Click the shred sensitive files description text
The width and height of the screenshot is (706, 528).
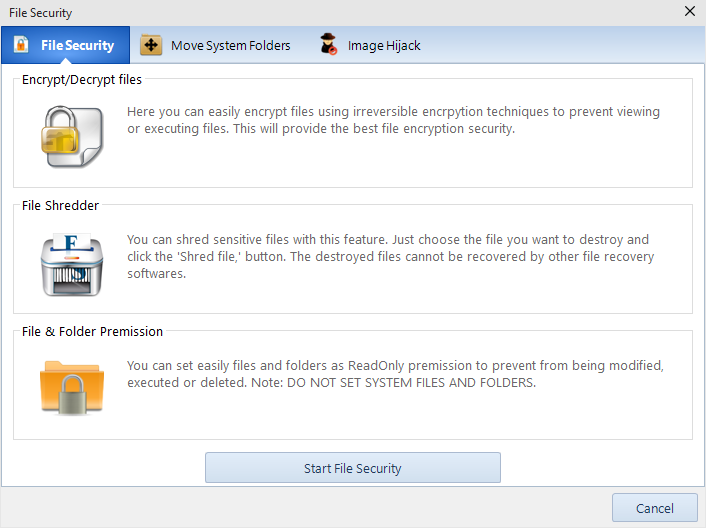tap(390, 256)
